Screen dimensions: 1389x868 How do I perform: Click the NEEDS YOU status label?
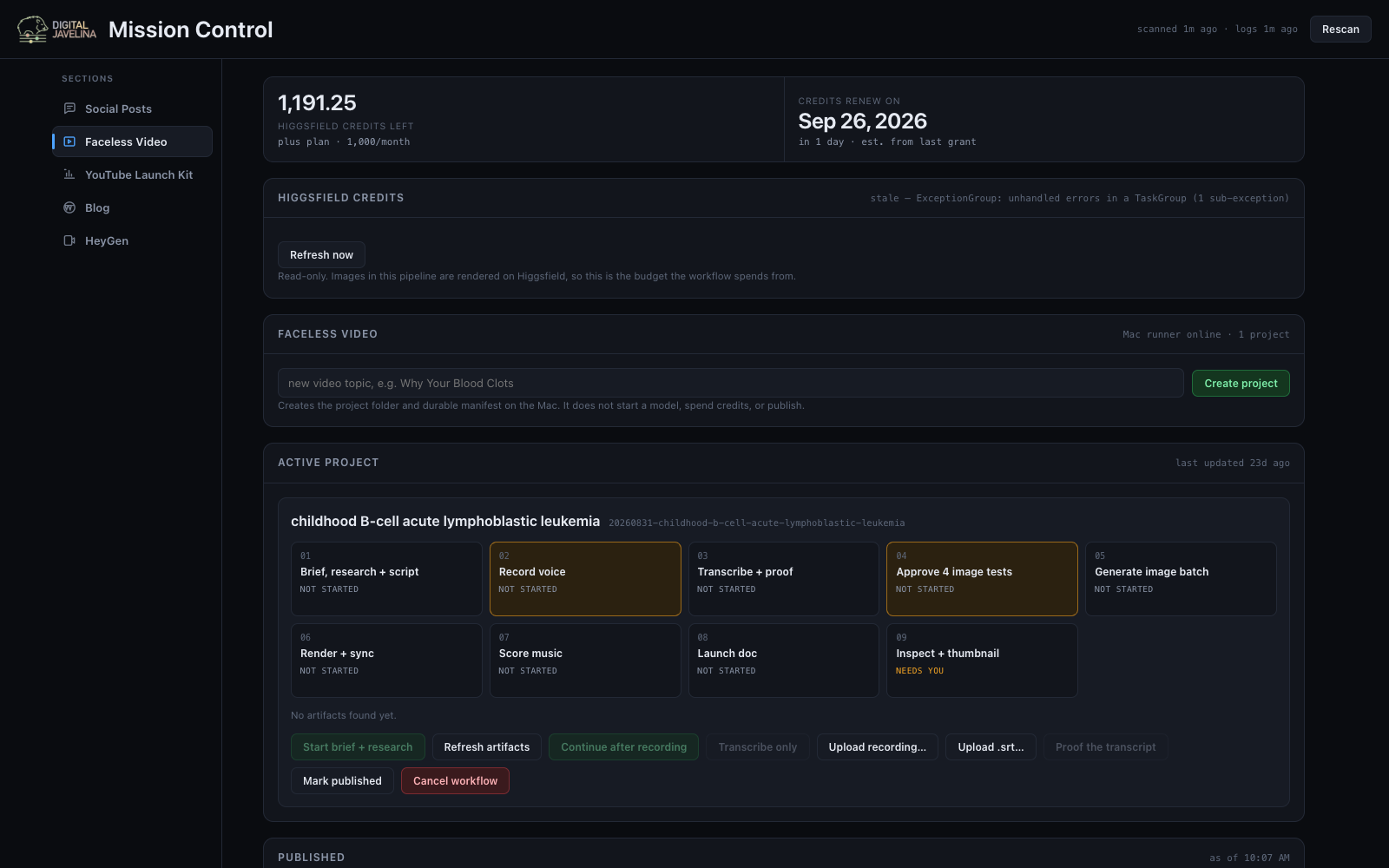point(919,671)
